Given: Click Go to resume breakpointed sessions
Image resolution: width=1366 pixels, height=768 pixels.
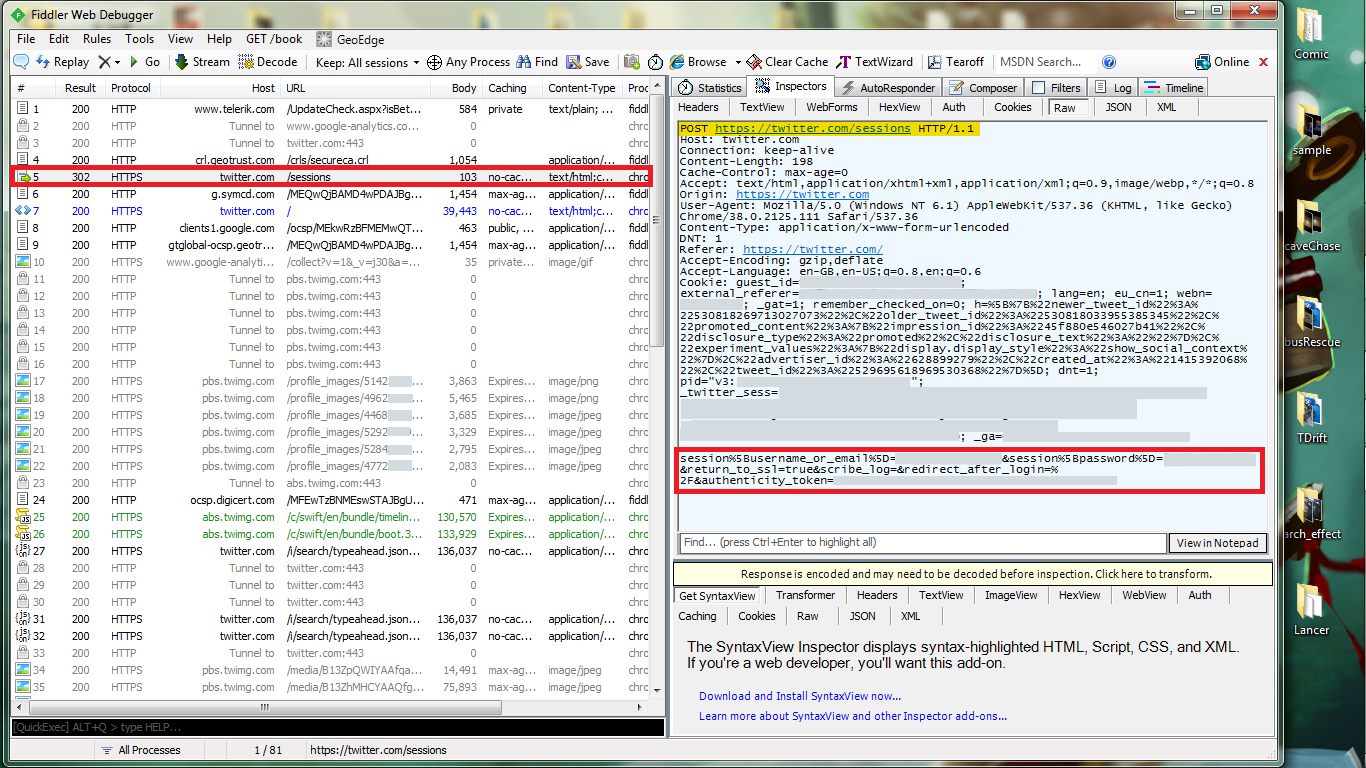Looking at the screenshot, I should point(145,62).
